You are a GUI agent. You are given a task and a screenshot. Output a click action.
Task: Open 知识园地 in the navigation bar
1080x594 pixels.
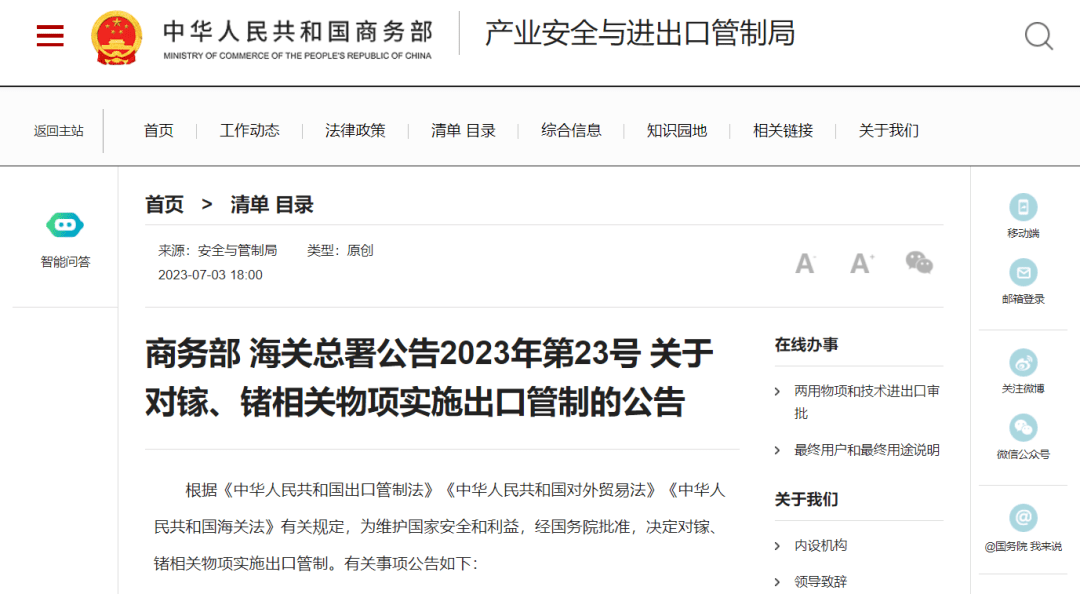coord(676,130)
